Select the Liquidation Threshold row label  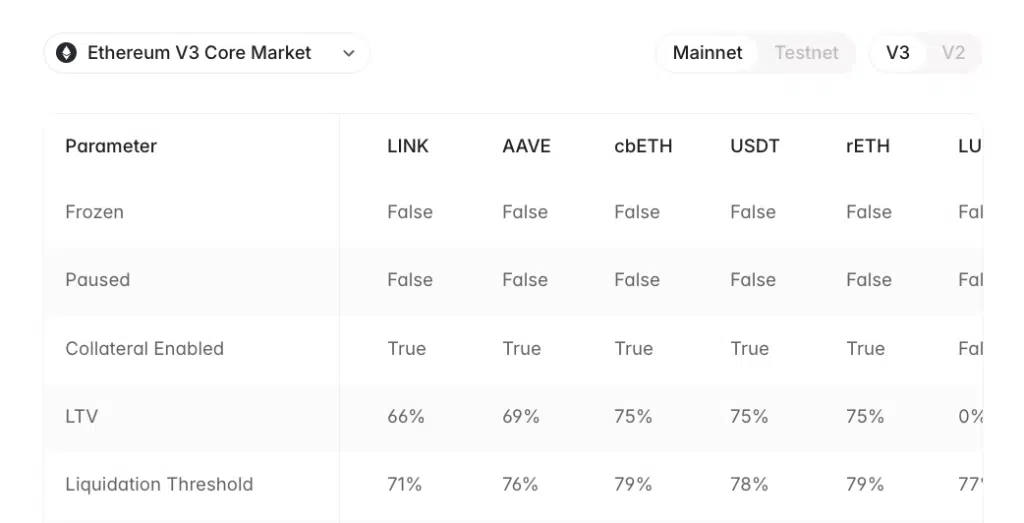[x=159, y=485]
